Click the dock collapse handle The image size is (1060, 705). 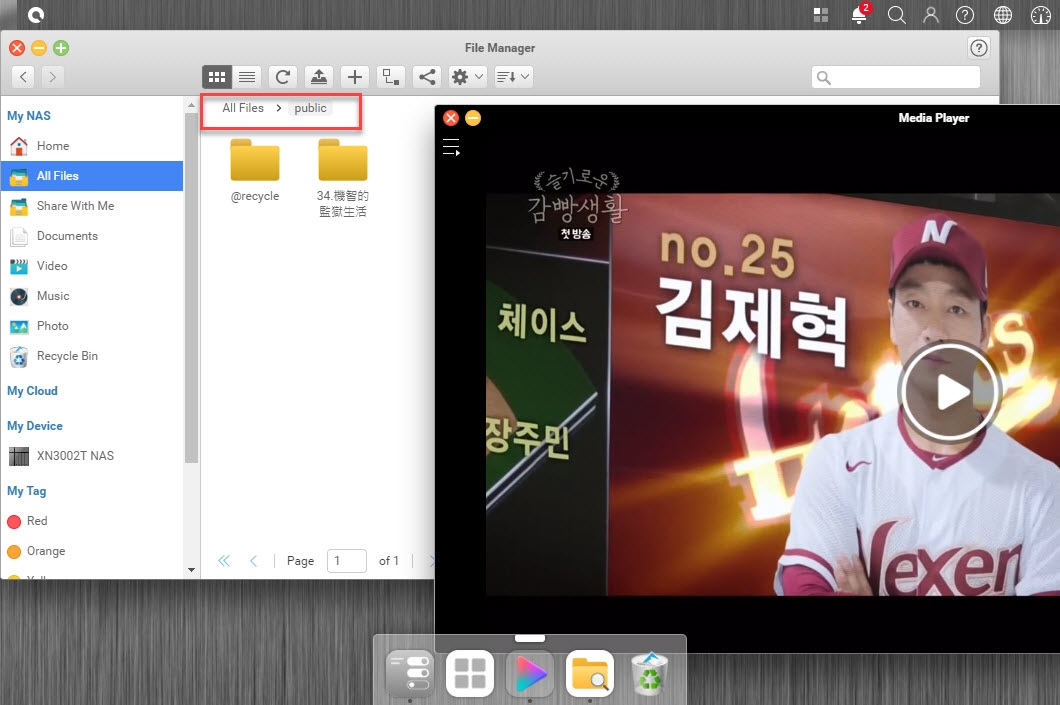pos(530,638)
